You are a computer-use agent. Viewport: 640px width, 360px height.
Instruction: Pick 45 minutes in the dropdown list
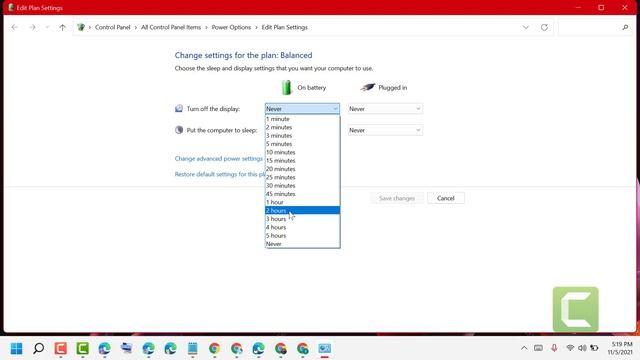click(302, 194)
